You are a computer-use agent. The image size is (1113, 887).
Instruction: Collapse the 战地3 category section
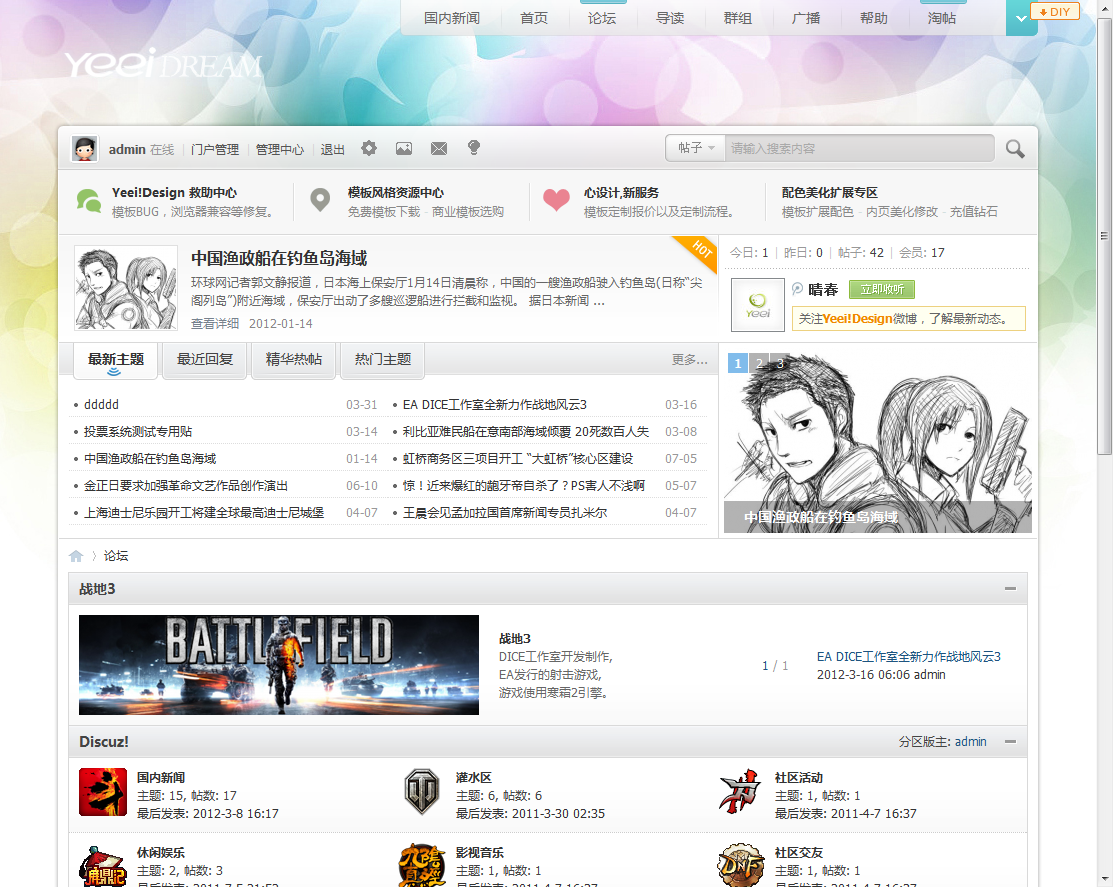point(1010,589)
